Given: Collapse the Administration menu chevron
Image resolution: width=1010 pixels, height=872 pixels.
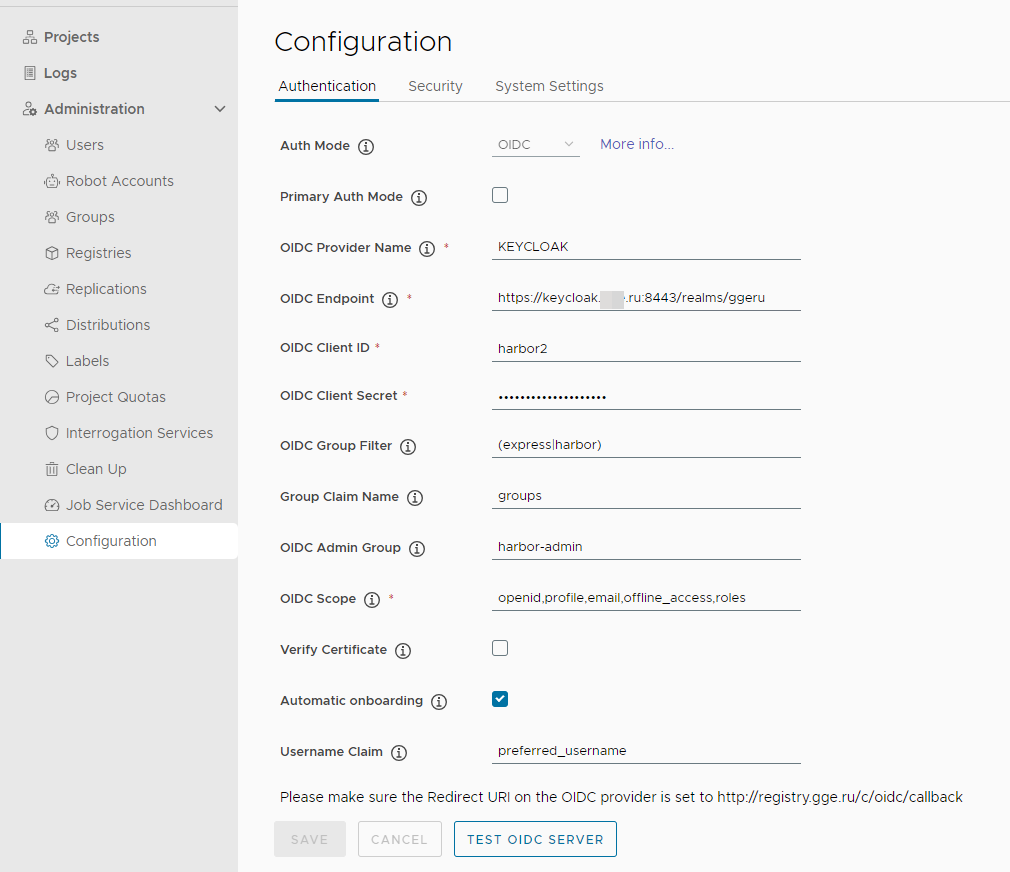Looking at the screenshot, I should coord(220,109).
